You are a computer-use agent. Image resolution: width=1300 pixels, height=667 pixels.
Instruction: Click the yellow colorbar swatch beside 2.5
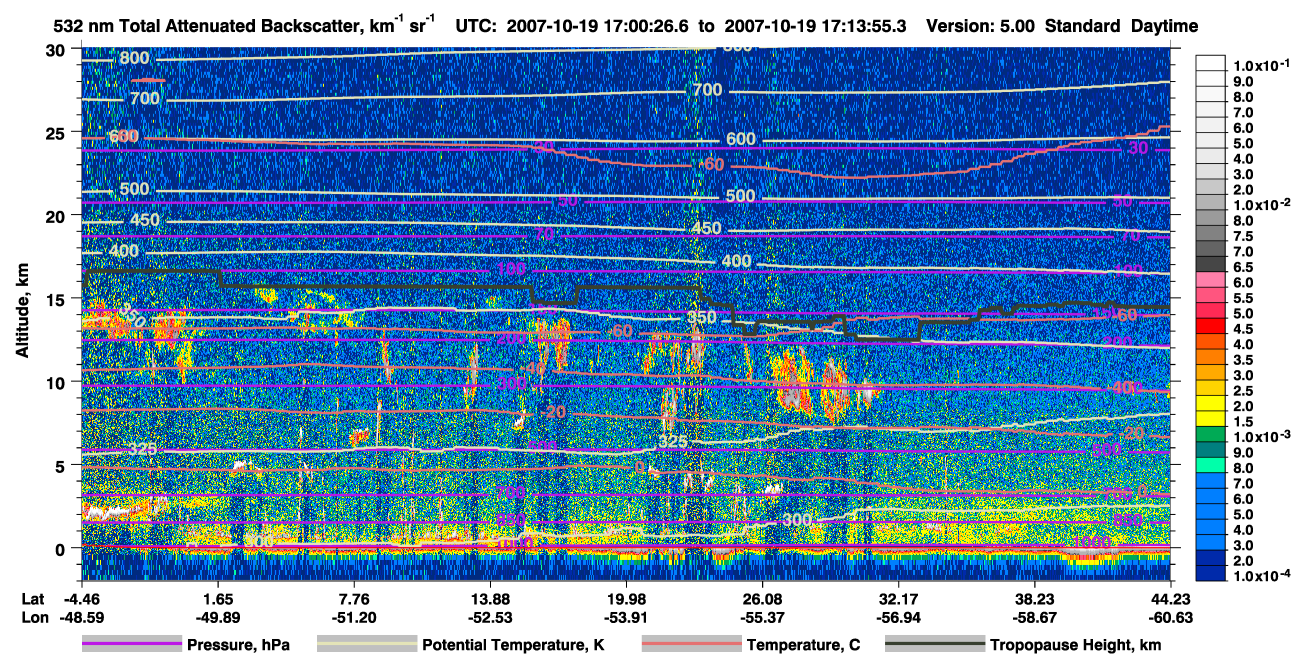click(x=1211, y=389)
